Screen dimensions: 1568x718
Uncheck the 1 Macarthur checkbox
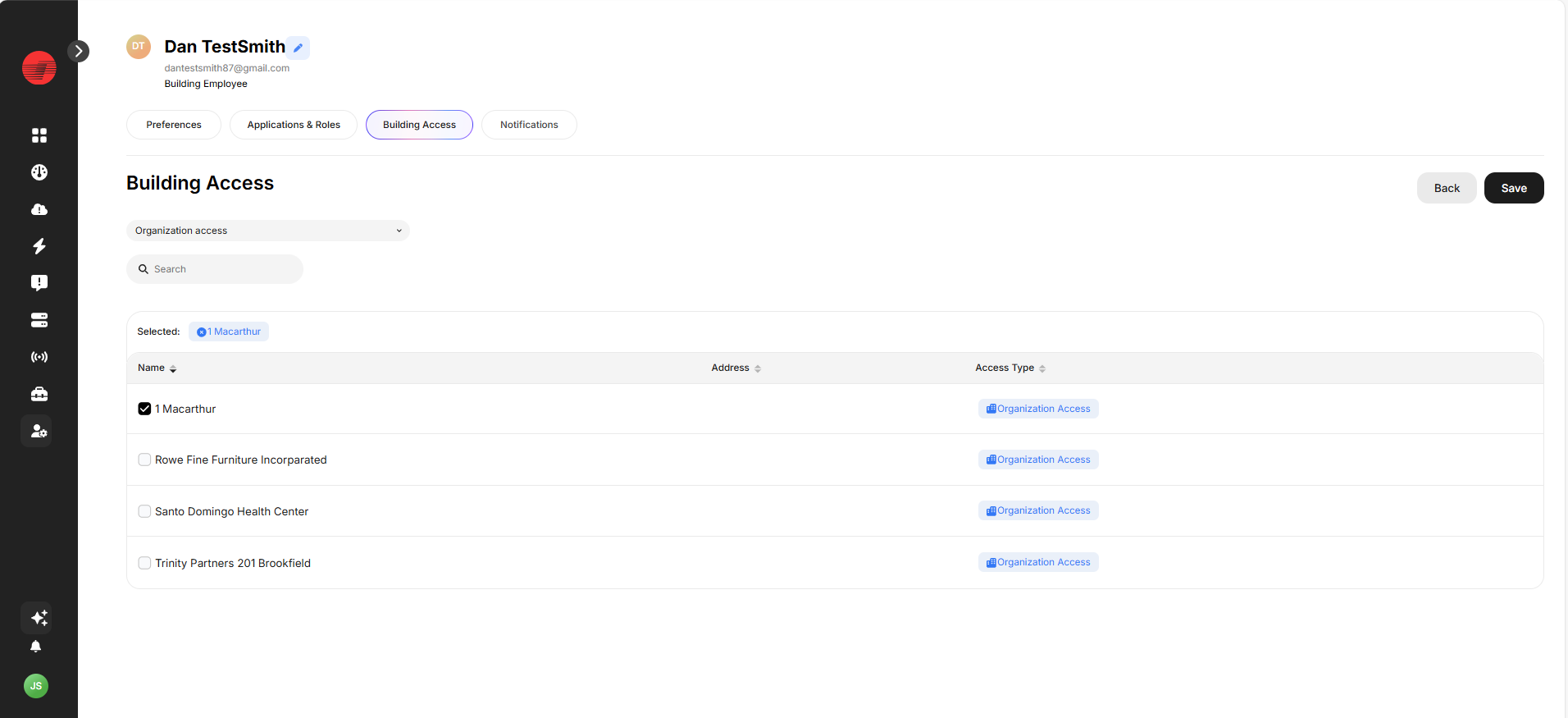[144, 409]
